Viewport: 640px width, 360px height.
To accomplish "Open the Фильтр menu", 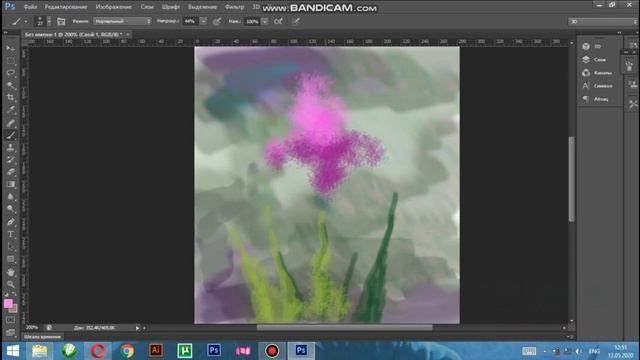I will click(x=235, y=7).
